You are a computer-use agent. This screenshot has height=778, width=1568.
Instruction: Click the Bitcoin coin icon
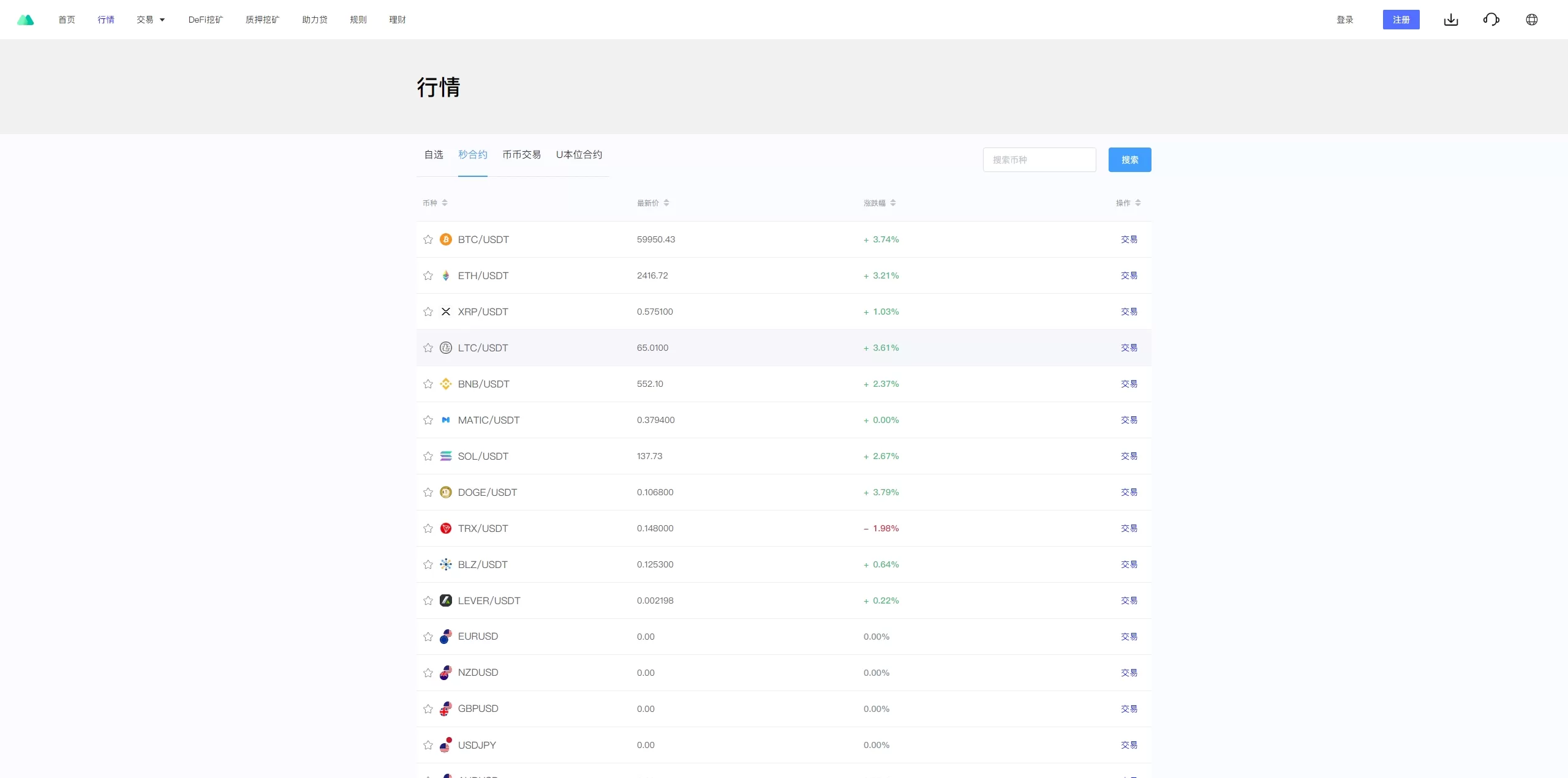tap(446, 239)
